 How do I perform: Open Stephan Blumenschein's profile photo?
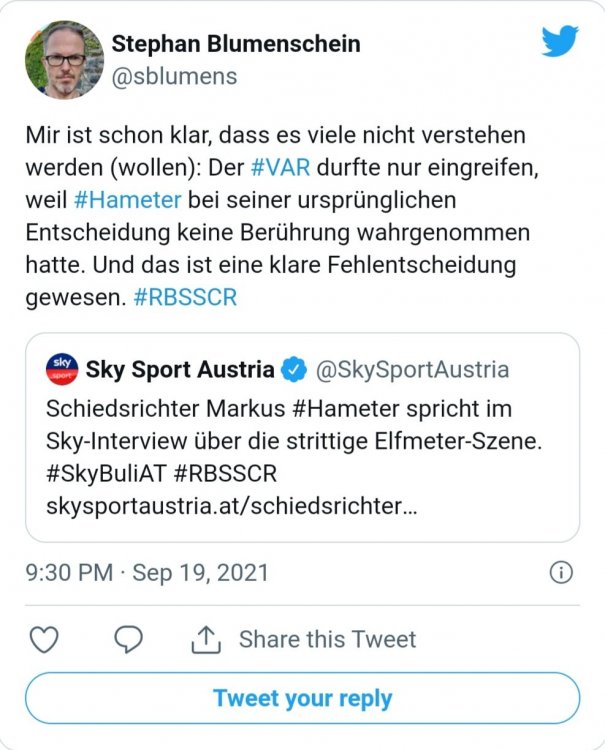tap(64, 60)
